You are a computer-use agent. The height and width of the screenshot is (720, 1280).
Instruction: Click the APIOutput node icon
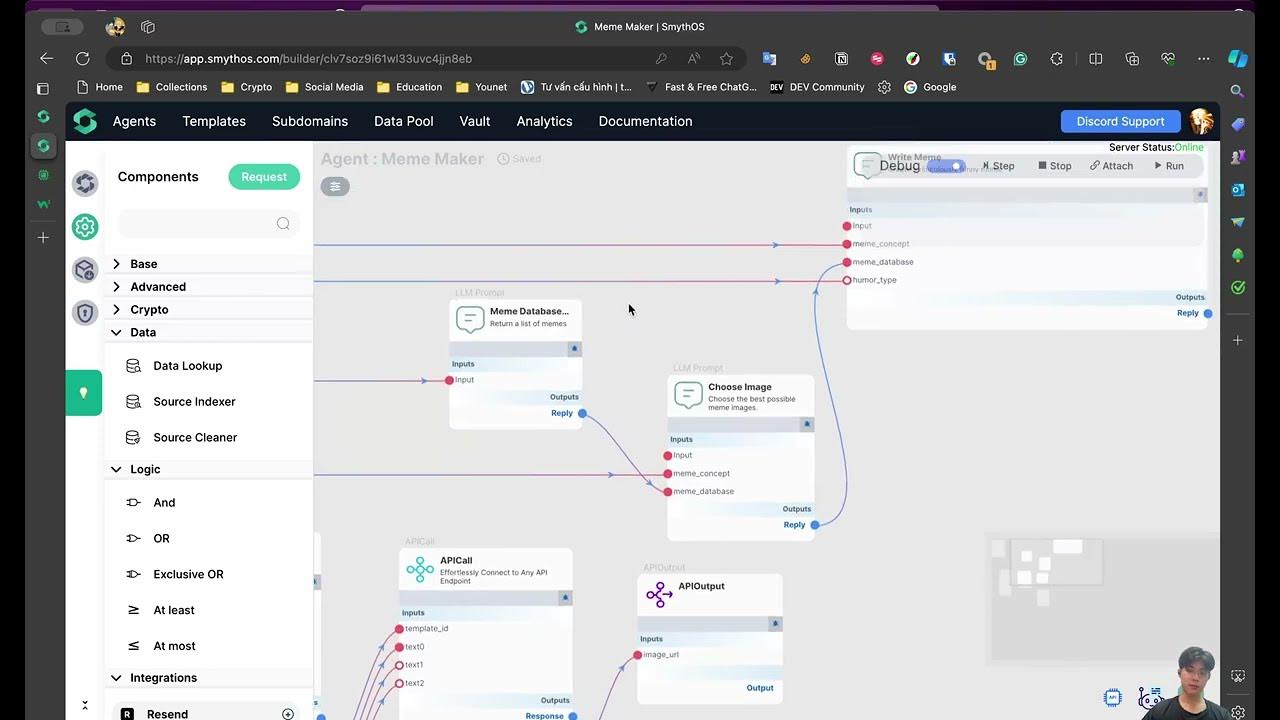pyautogui.click(x=659, y=595)
